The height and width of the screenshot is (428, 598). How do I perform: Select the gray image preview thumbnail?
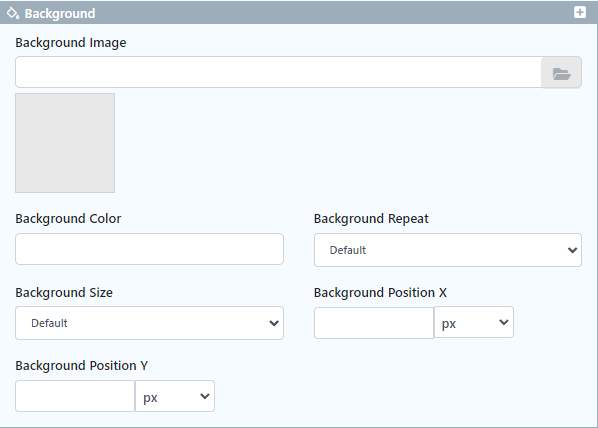(x=65, y=143)
